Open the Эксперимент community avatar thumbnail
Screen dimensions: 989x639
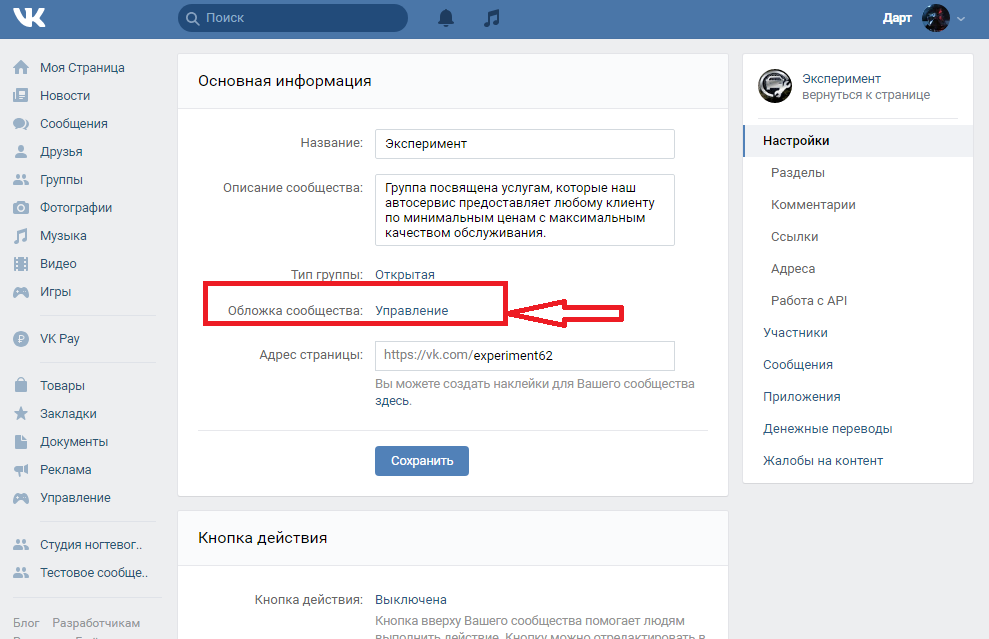[775, 86]
